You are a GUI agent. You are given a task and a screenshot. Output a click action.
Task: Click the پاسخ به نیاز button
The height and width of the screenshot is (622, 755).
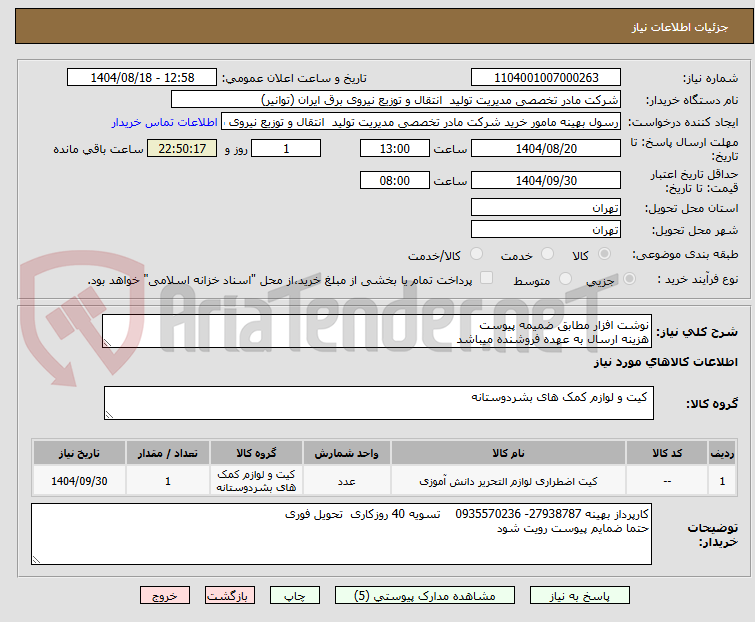tap(579, 596)
